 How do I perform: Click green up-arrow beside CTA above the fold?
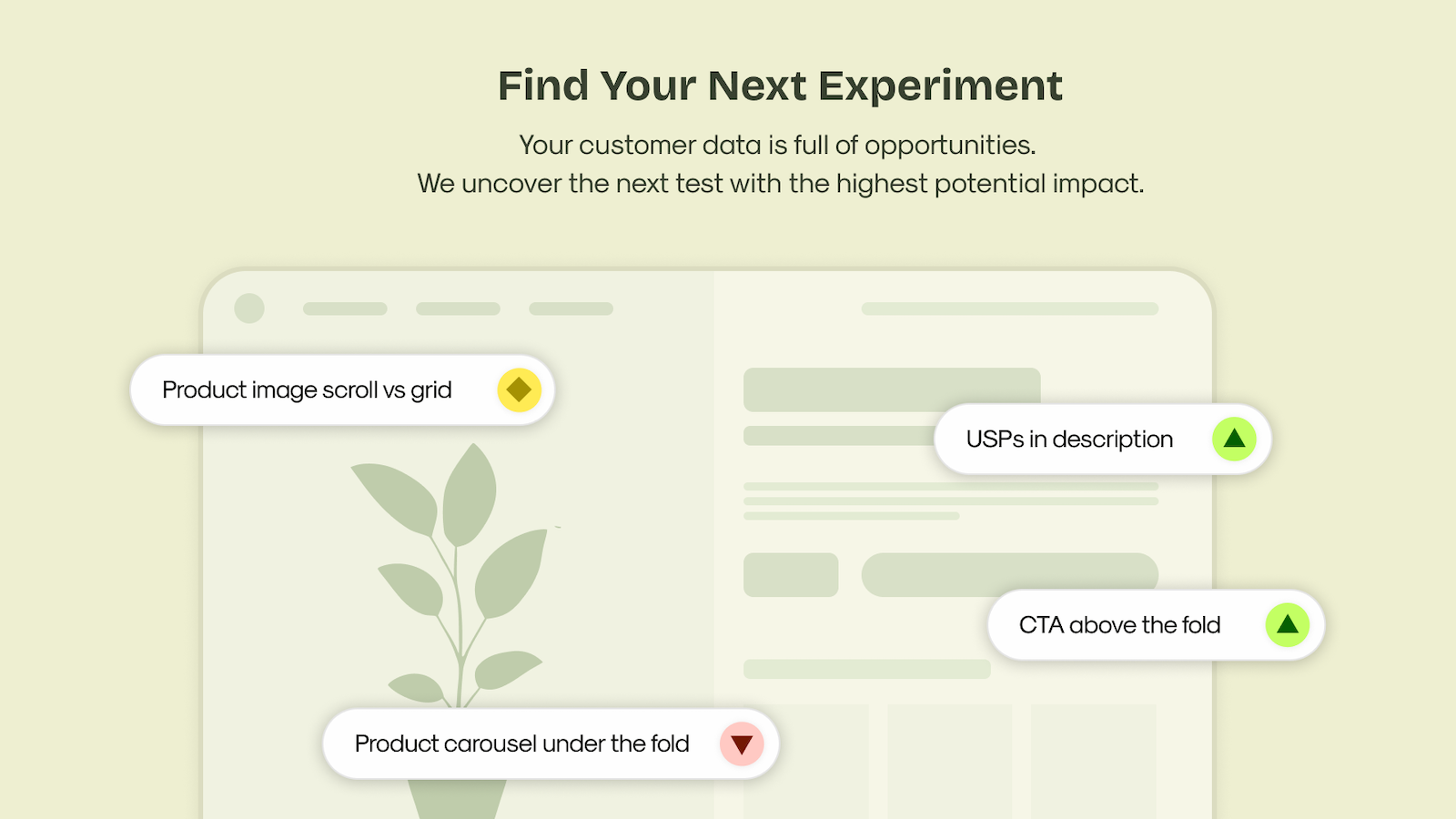1287,624
